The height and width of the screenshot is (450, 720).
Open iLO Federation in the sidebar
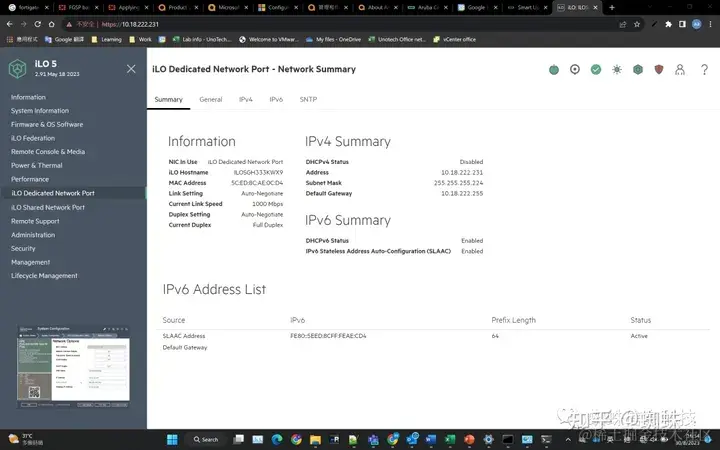33,138
